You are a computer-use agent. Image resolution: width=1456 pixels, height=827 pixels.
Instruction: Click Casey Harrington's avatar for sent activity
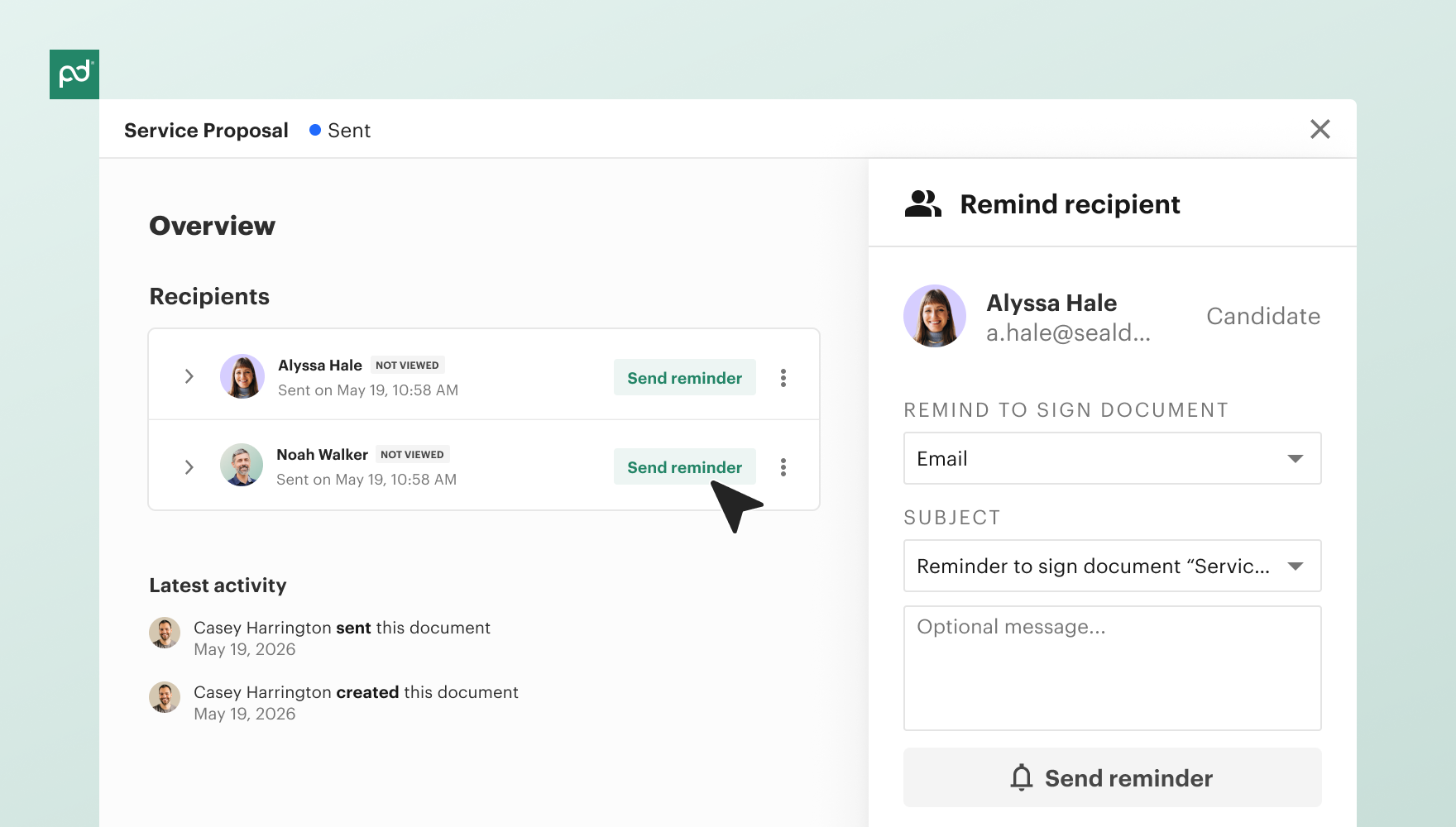click(x=165, y=633)
